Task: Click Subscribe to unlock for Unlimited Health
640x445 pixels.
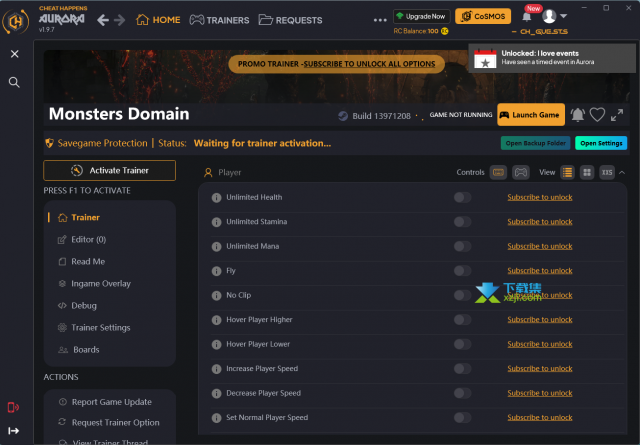Action: tap(540, 198)
